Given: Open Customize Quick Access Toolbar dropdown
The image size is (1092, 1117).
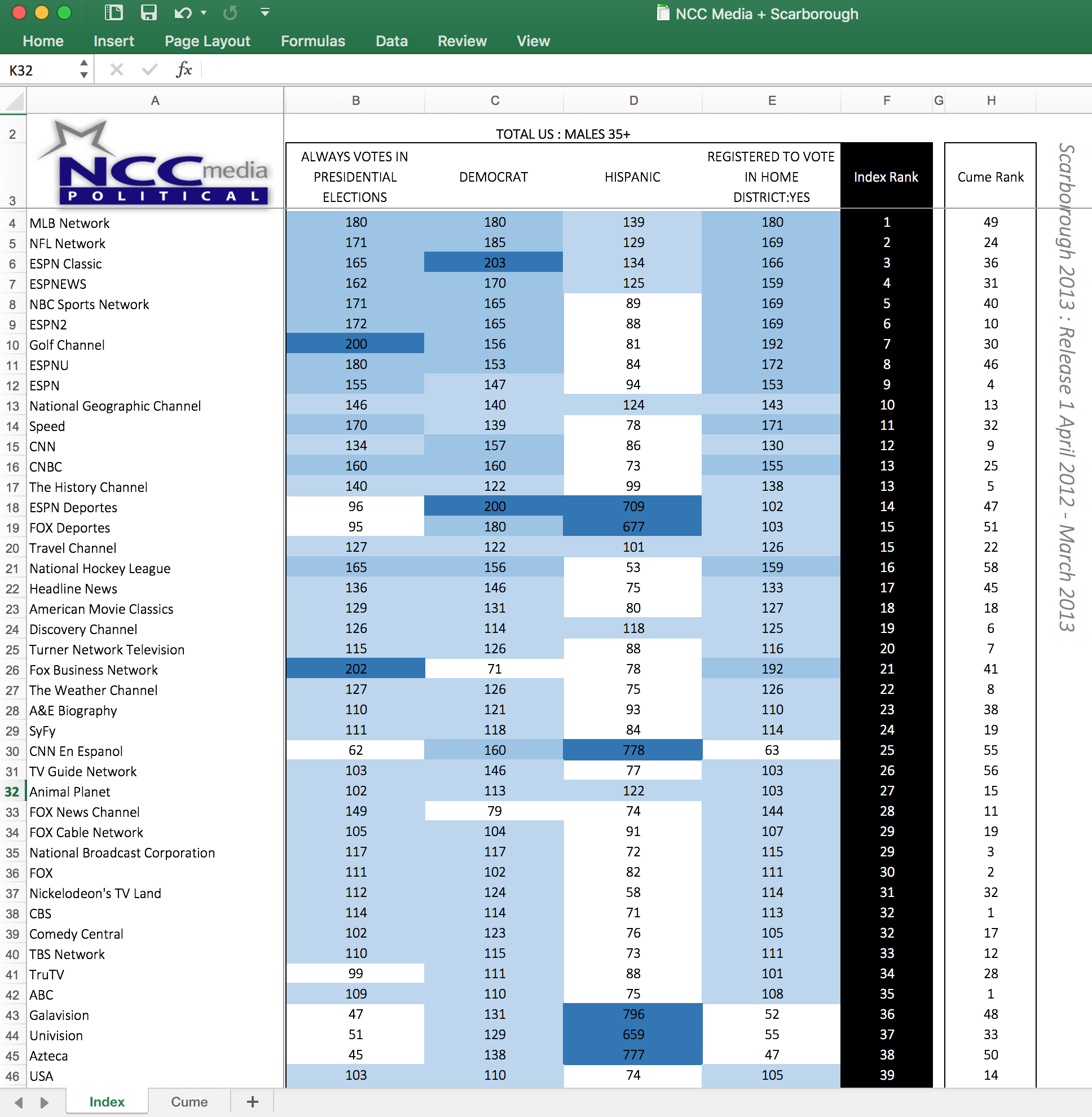Looking at the screenshot, I should [x=265, y=12].
